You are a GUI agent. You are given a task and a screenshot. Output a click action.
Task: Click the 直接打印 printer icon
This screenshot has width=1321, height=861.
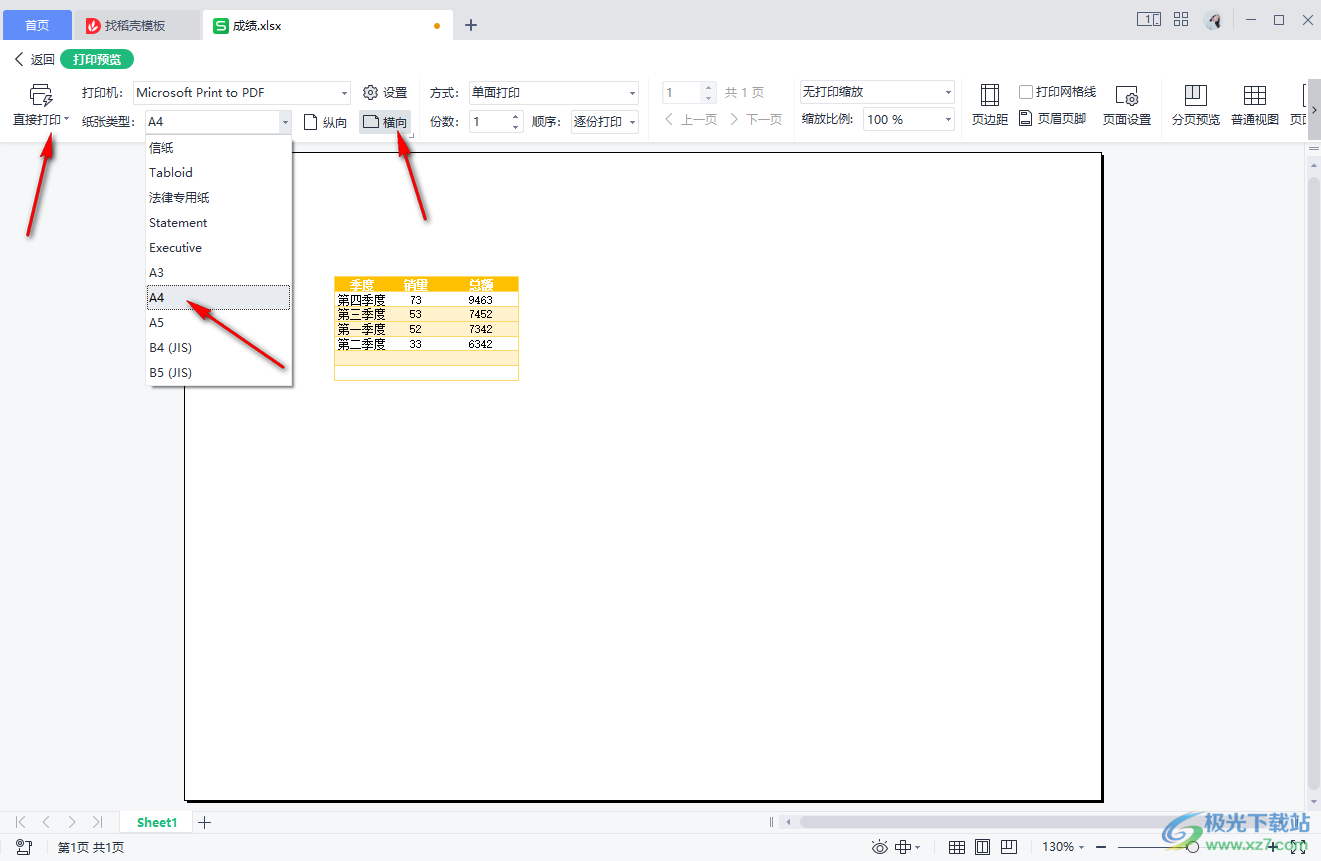(x=41, y=95)
